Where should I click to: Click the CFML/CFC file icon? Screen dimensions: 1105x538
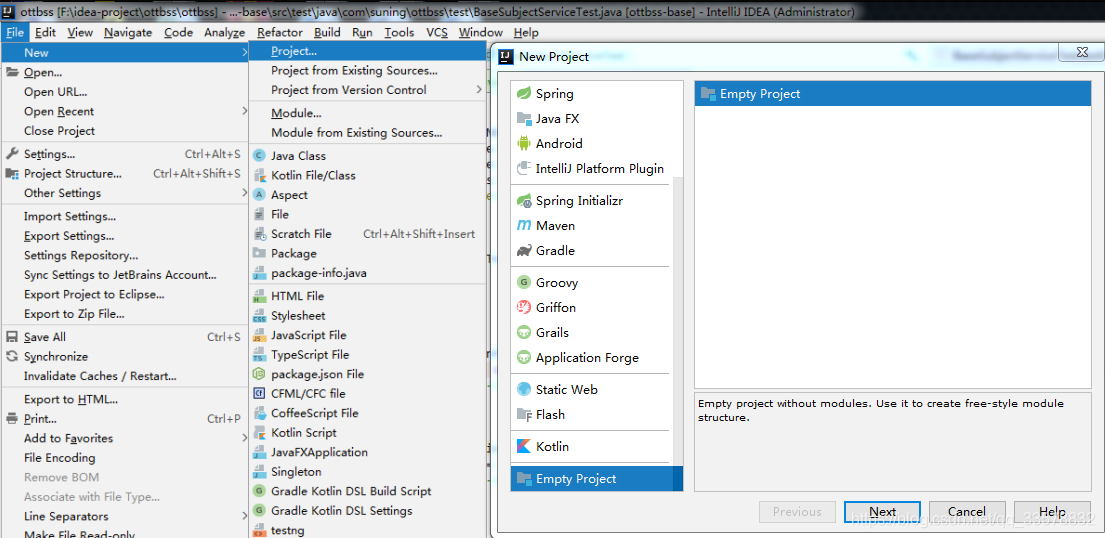259,393
